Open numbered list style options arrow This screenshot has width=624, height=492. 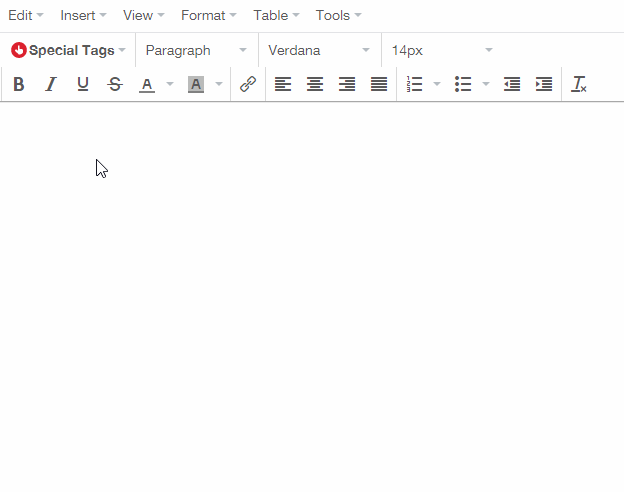point(437,84)
